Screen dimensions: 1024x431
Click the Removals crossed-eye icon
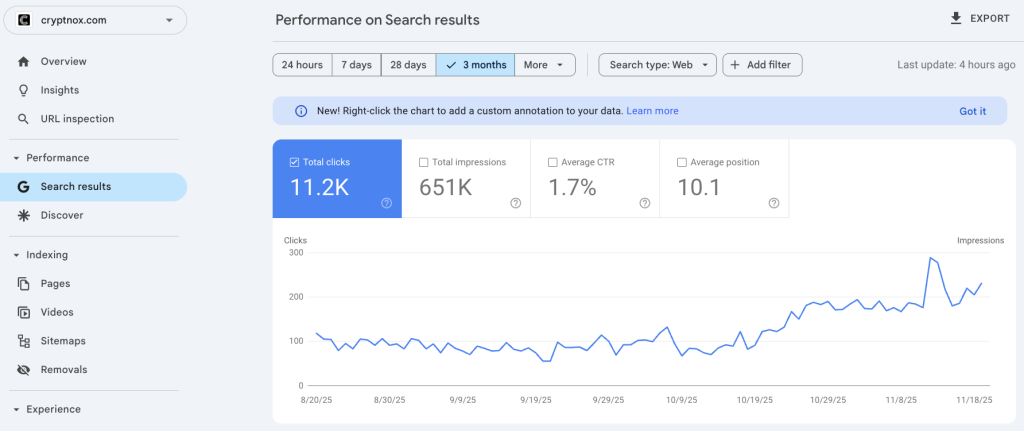click(23, 370)
